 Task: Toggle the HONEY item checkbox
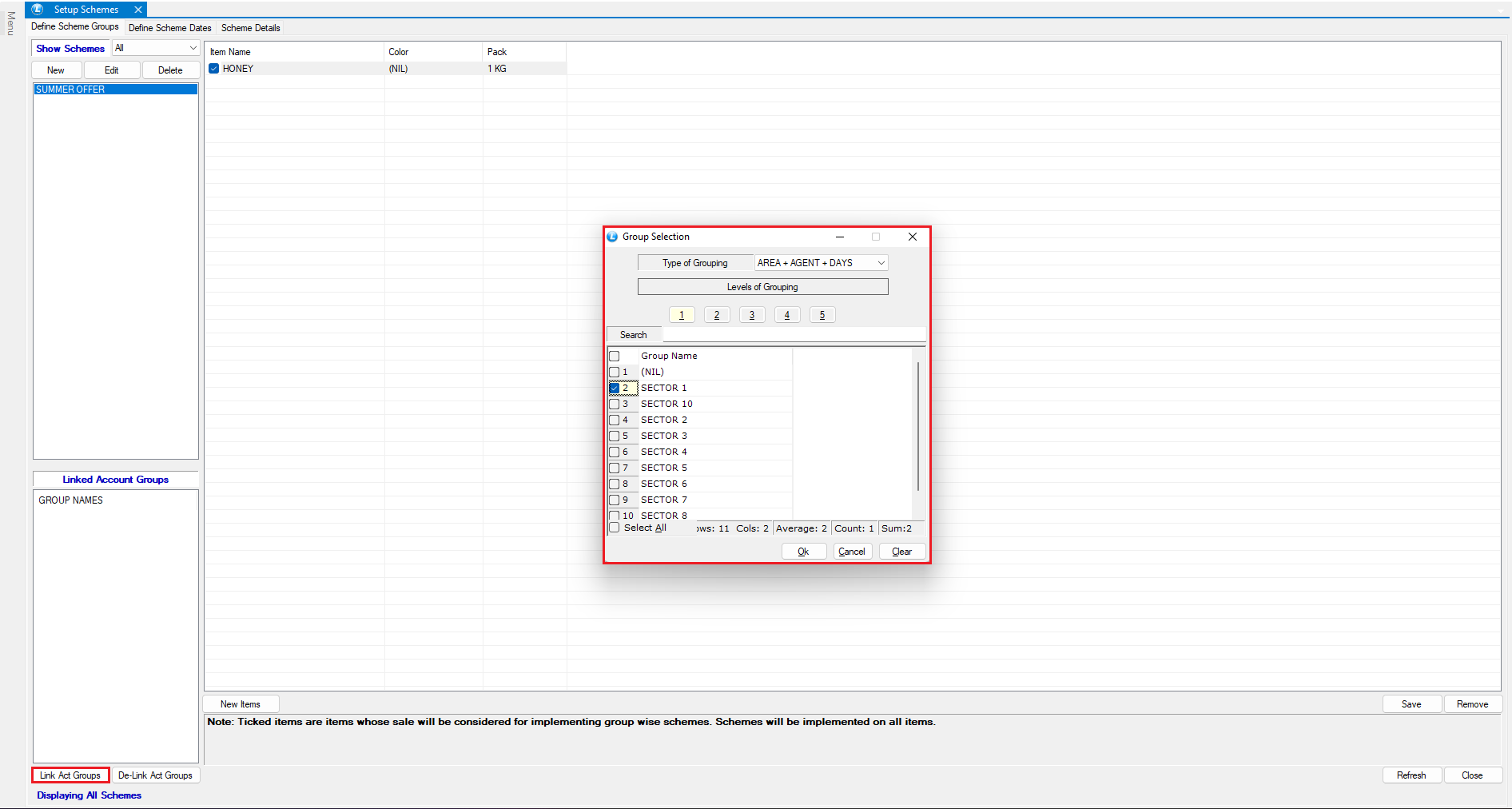[x=214, y=69]
